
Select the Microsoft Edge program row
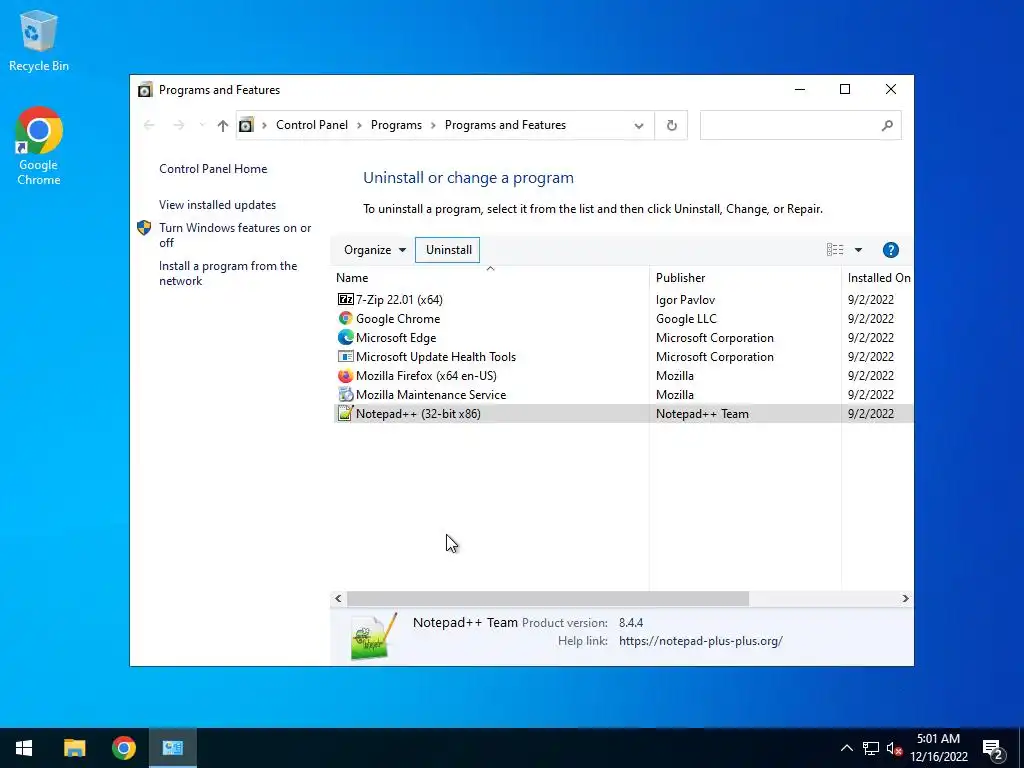click(624, 338)
